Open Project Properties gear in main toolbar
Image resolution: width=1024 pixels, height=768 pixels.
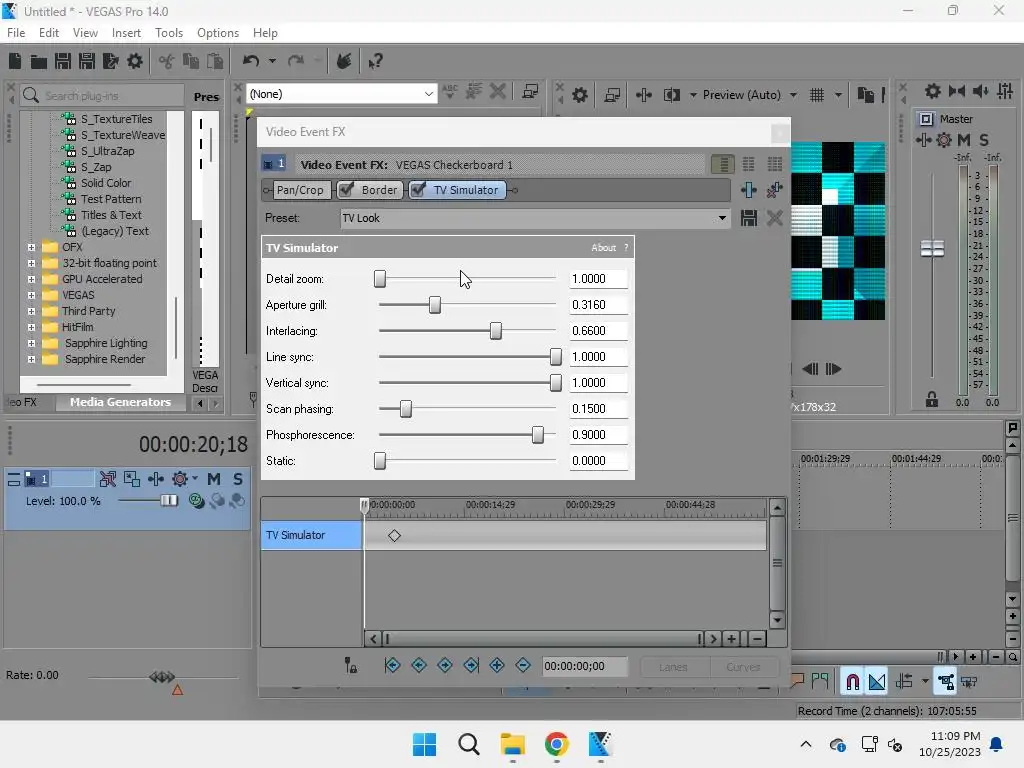coord(135,61)
